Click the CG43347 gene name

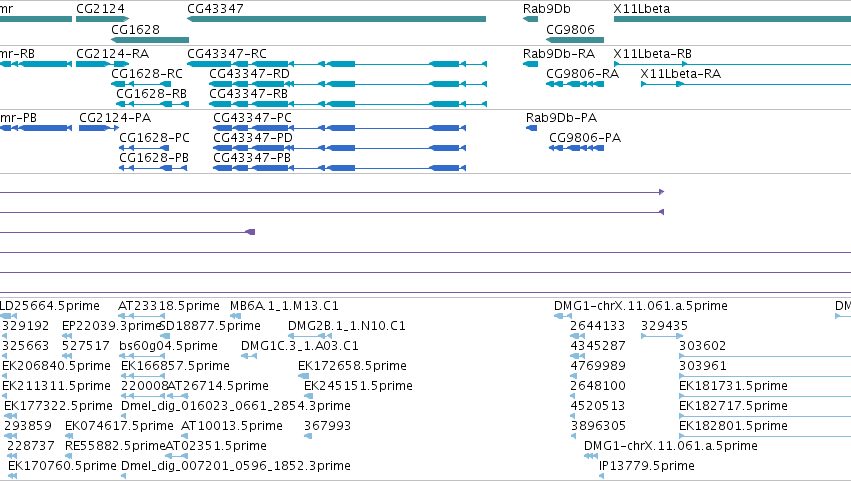point(215,9)
